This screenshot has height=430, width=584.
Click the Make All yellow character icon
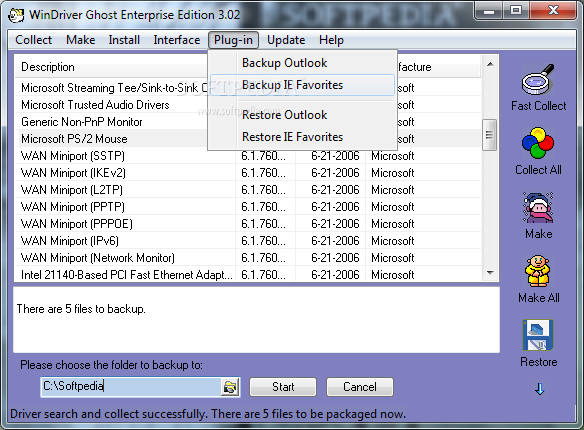click(538, 271)
